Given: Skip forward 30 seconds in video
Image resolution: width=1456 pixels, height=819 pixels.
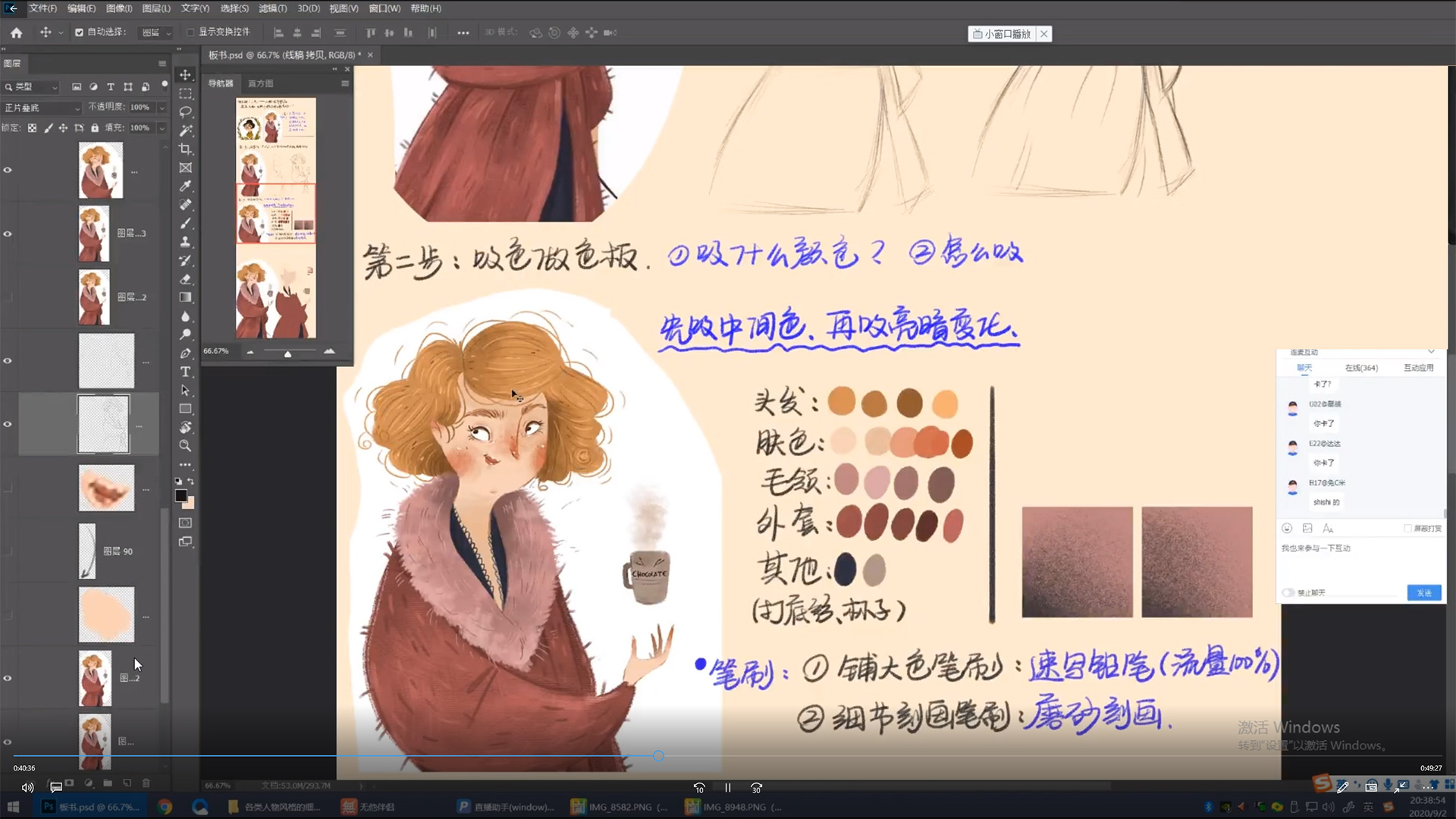Looking at the screenshot, I should click(756, 788).
